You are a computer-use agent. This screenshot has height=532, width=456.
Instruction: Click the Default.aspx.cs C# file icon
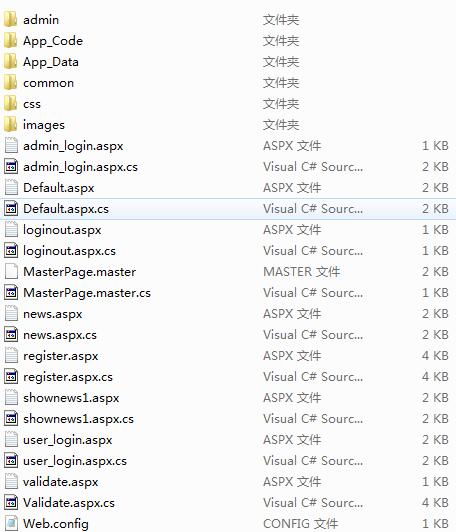click(x=11, y=209)
